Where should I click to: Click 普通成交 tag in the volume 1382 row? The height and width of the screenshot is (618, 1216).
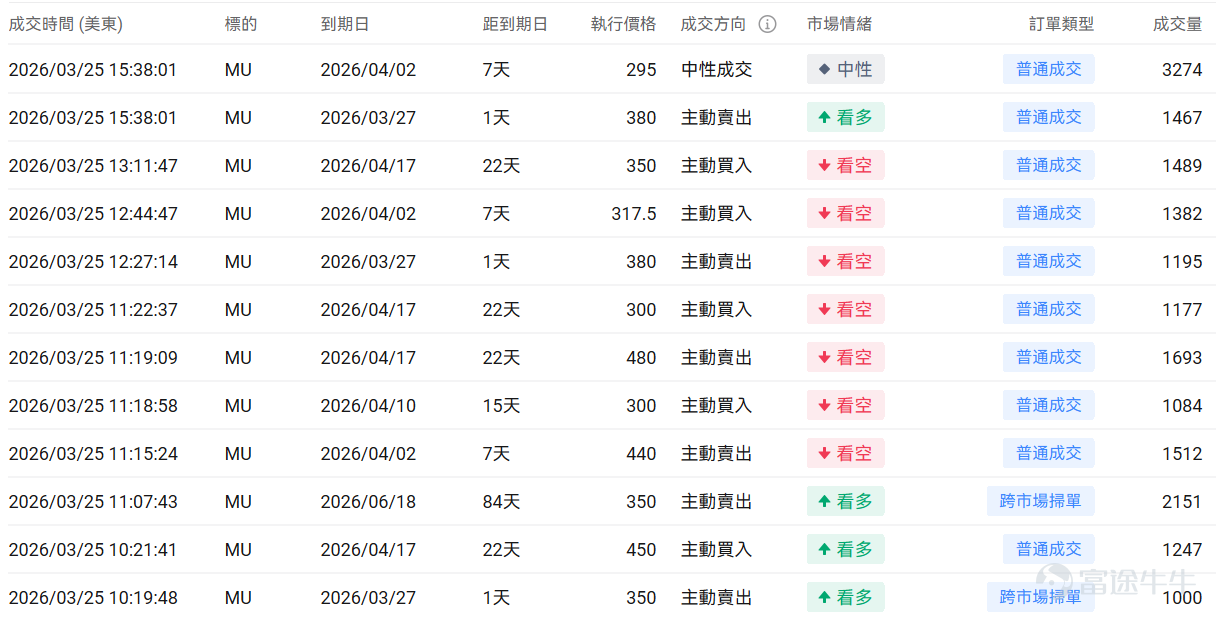coord(1049,213)
